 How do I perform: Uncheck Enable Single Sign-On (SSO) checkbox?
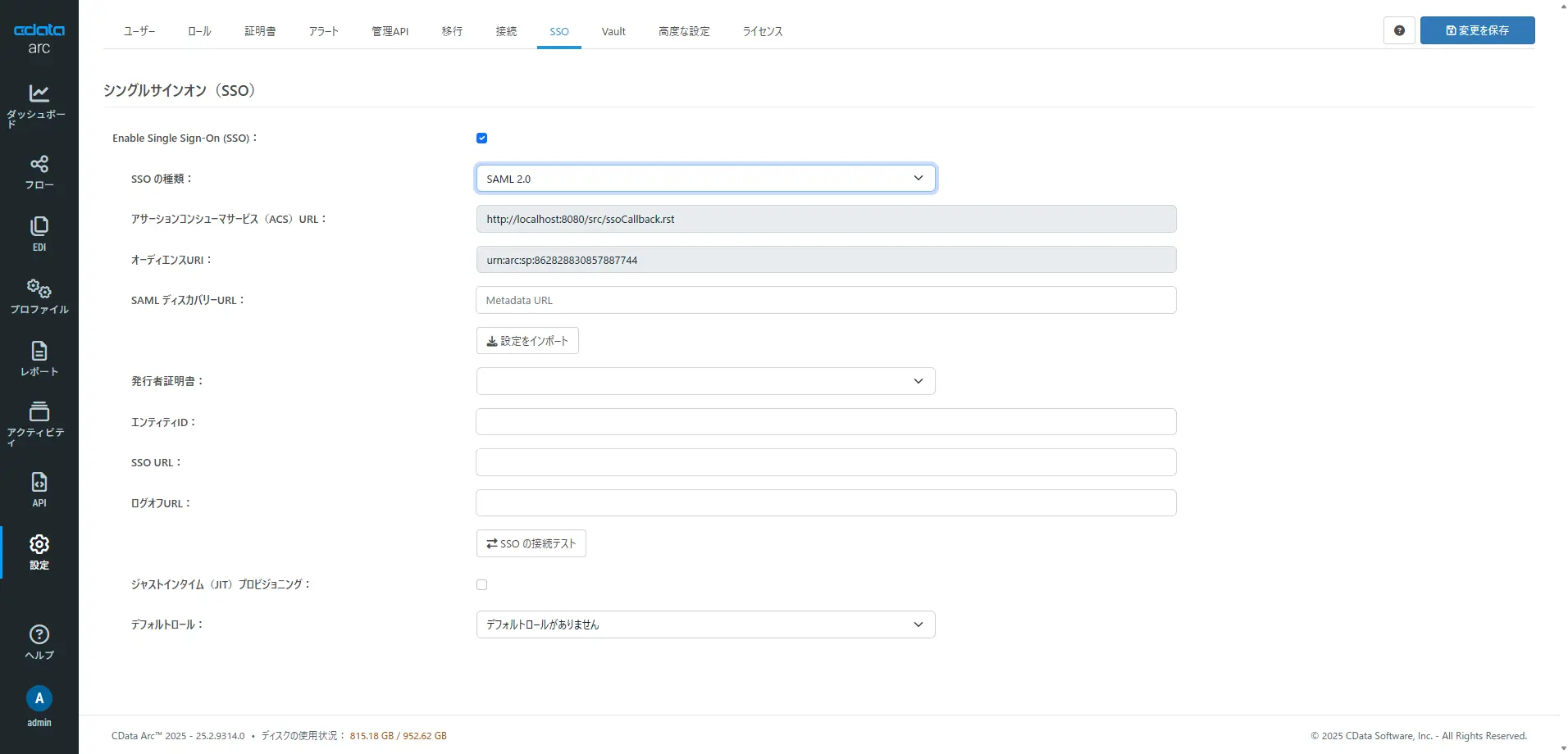point(481,139)
